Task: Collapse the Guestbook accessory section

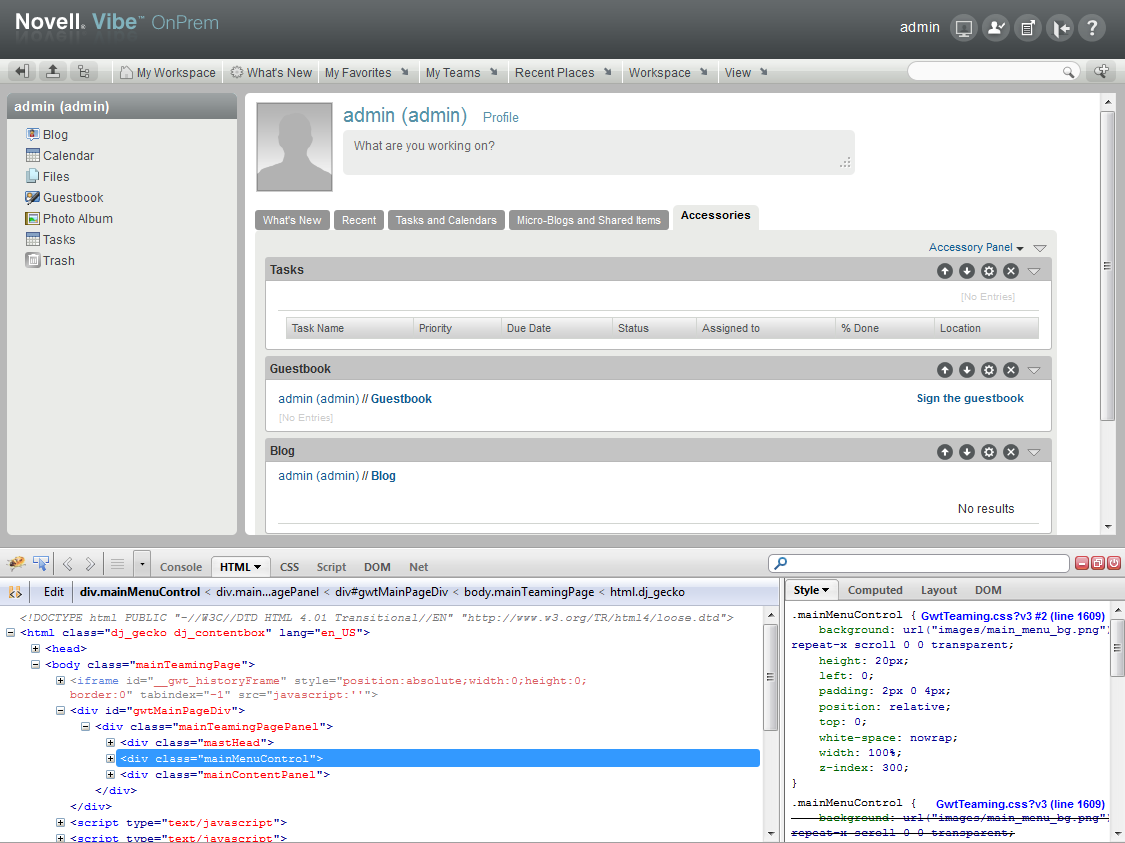Action: (1034, 370)
